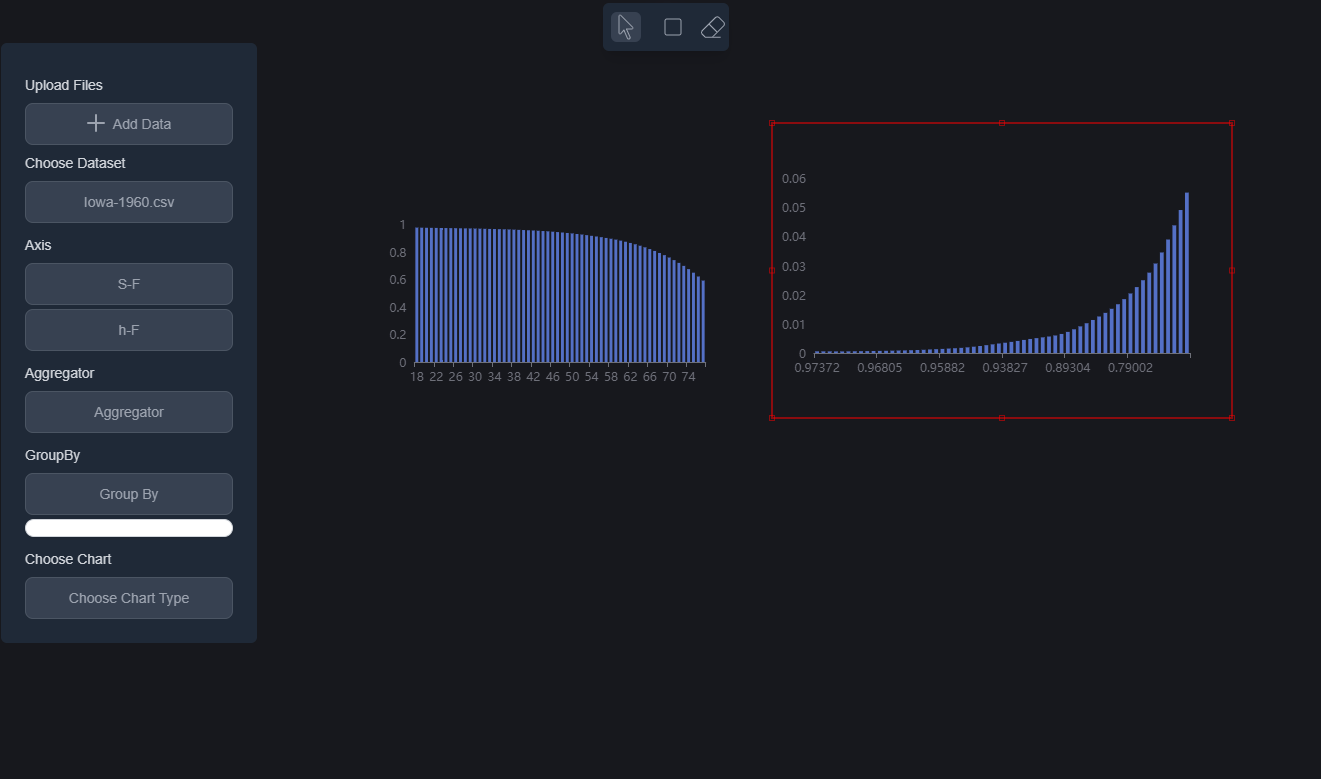Click the bottom-center handle of selected chart
The width and height of the screenshot is (1321, 779).
point(1002,418)
